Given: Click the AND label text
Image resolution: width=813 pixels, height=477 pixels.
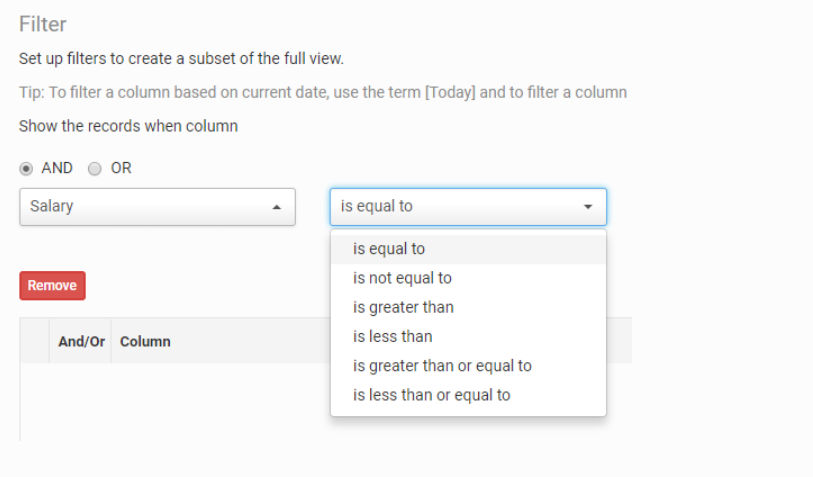Looking at the screenshot, I should [x=57, y=168].
